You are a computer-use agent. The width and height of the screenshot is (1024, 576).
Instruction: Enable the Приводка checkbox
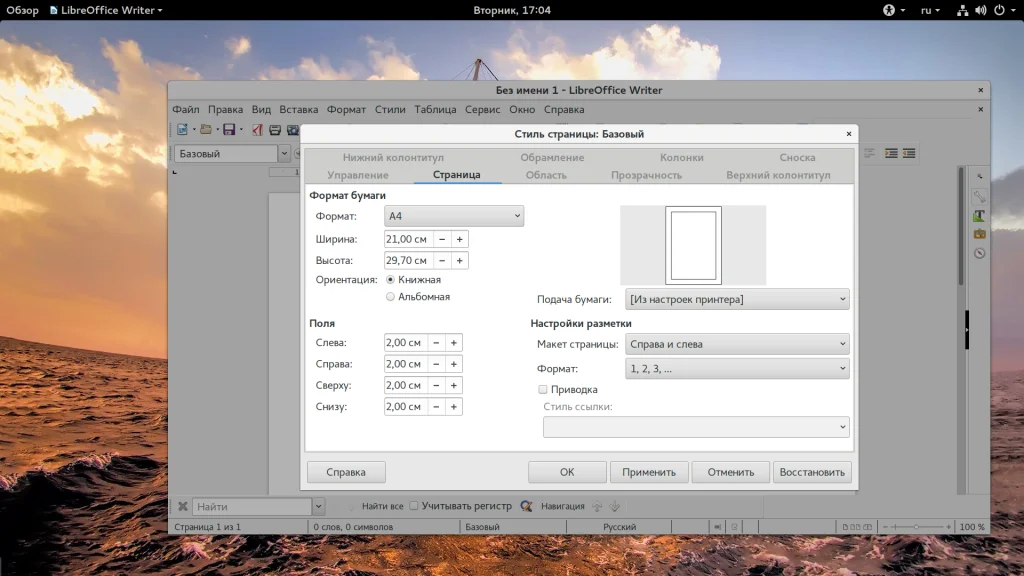(x=543, y=389)
